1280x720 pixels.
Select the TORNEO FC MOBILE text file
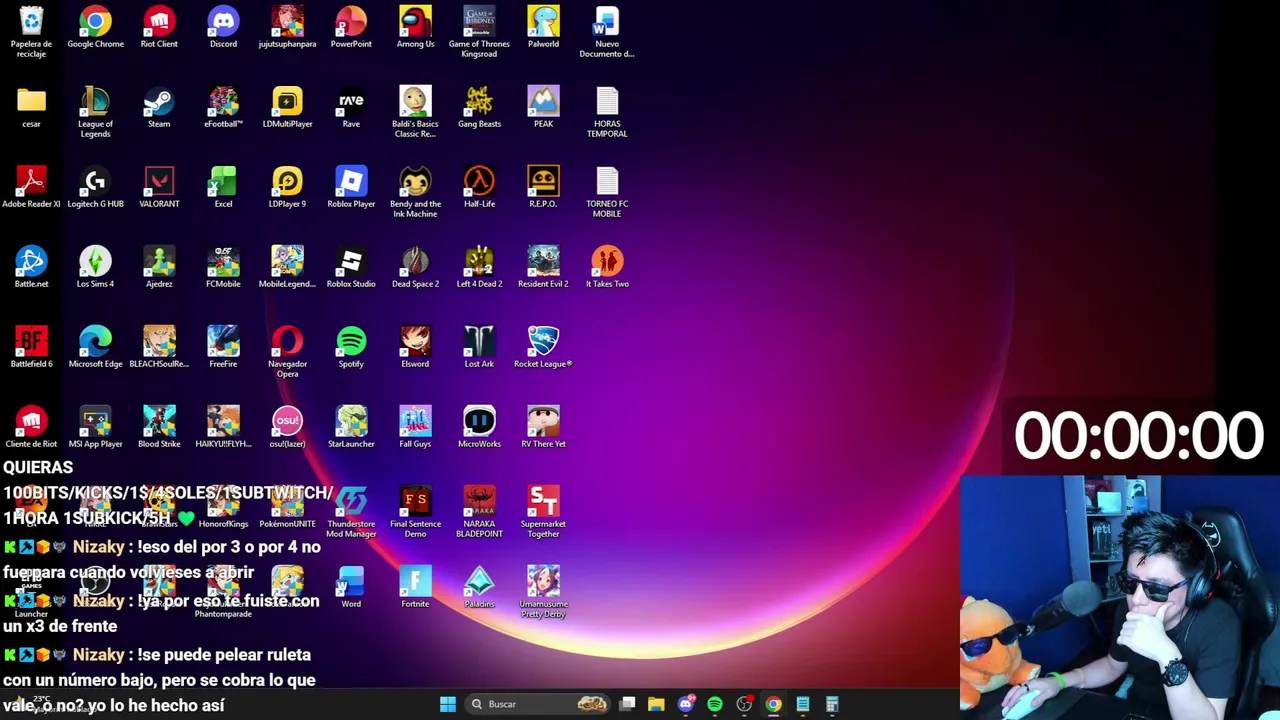[607, 192]
